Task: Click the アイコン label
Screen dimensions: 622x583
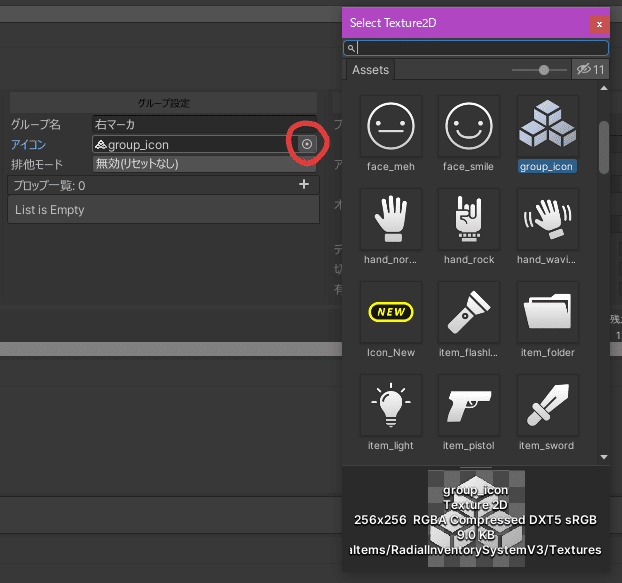Action: click(28, 144)
